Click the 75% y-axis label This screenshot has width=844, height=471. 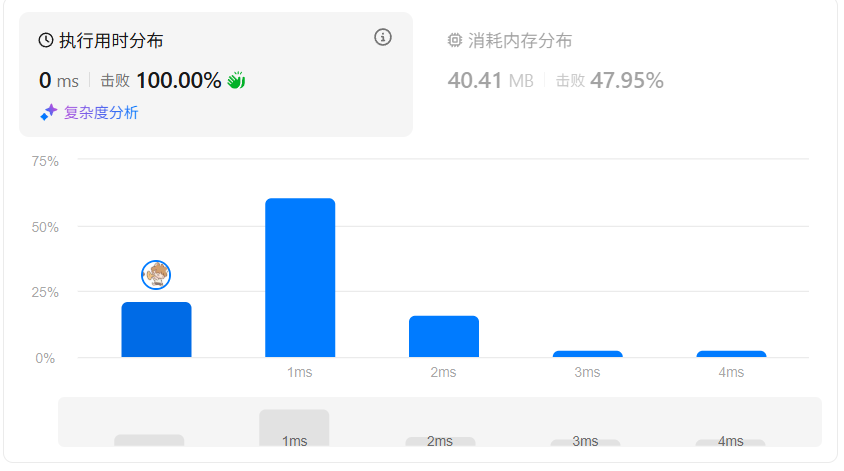click(45, 161)
